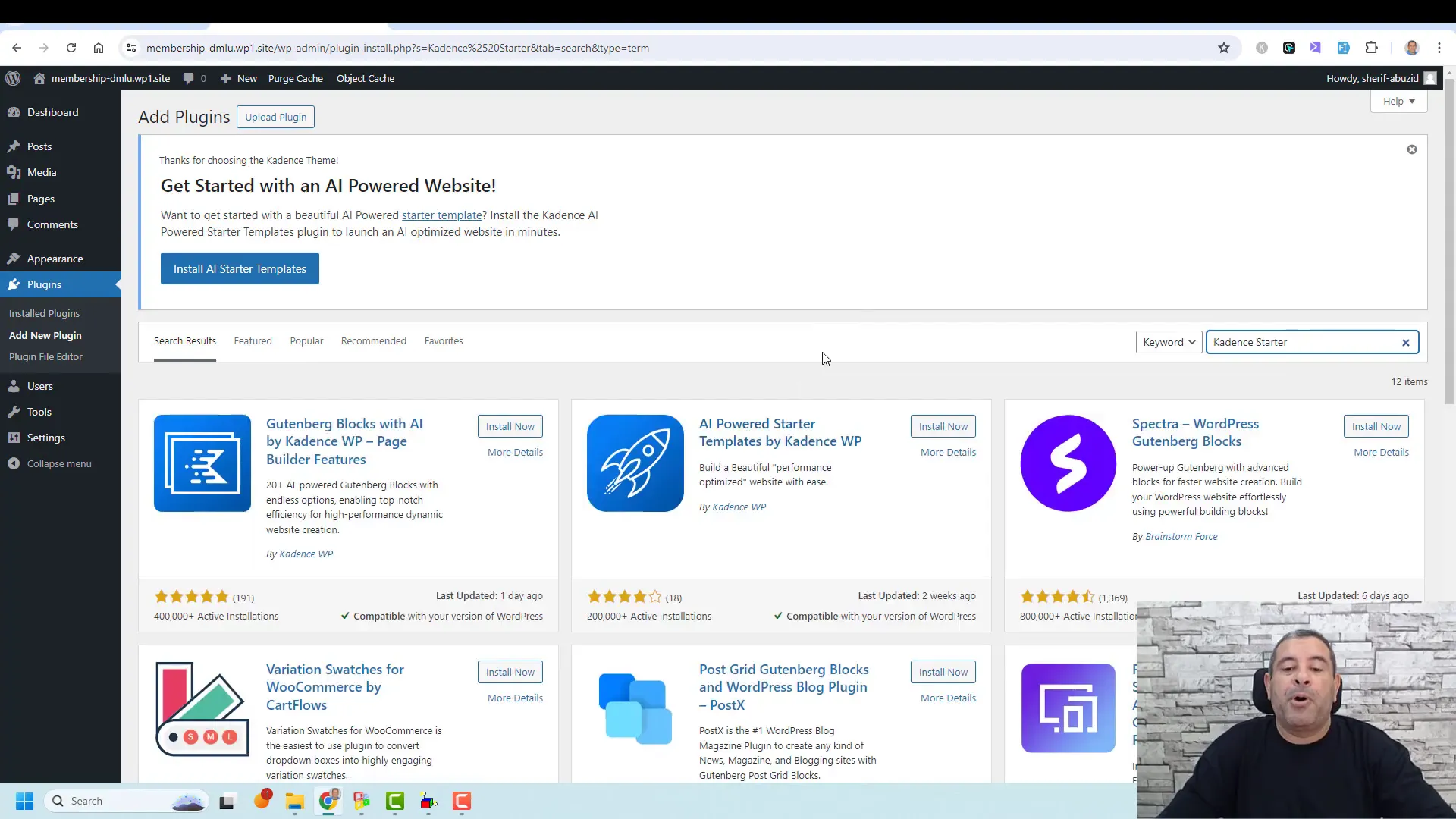Open More Details for Spectra plugin
The image size is (1456, 819).
pos(1381,453)
